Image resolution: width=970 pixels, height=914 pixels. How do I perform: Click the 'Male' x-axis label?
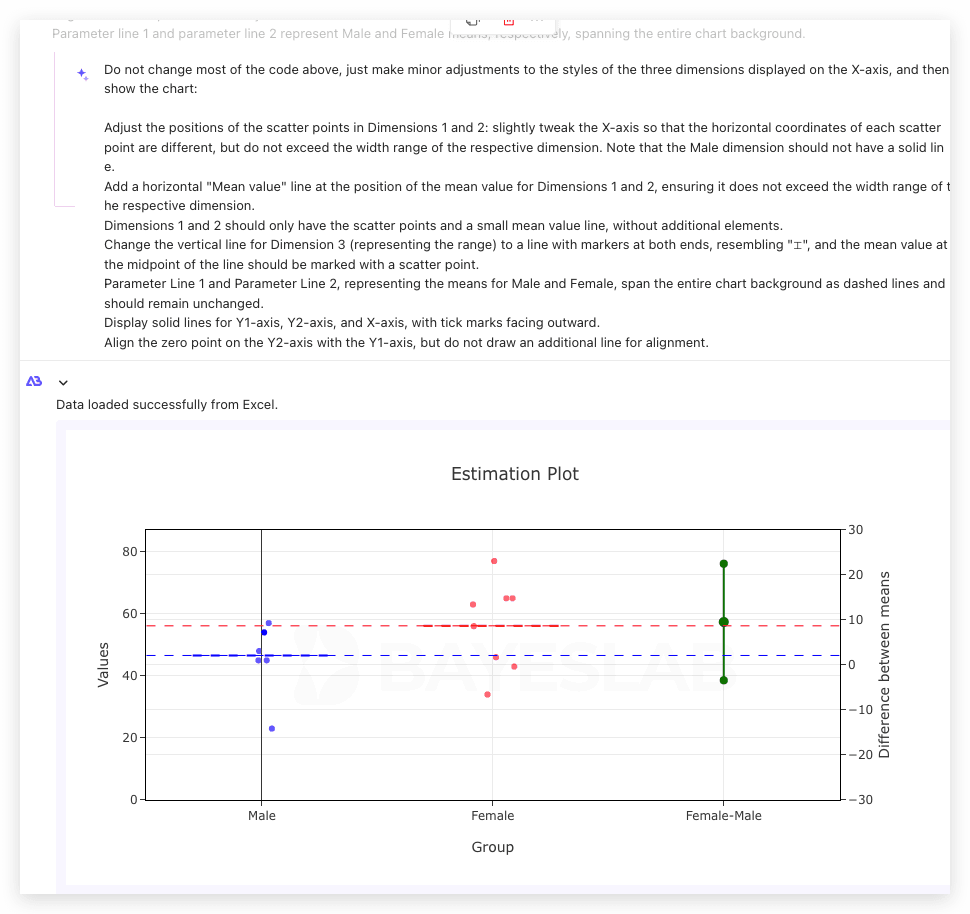tap(262, 816)
